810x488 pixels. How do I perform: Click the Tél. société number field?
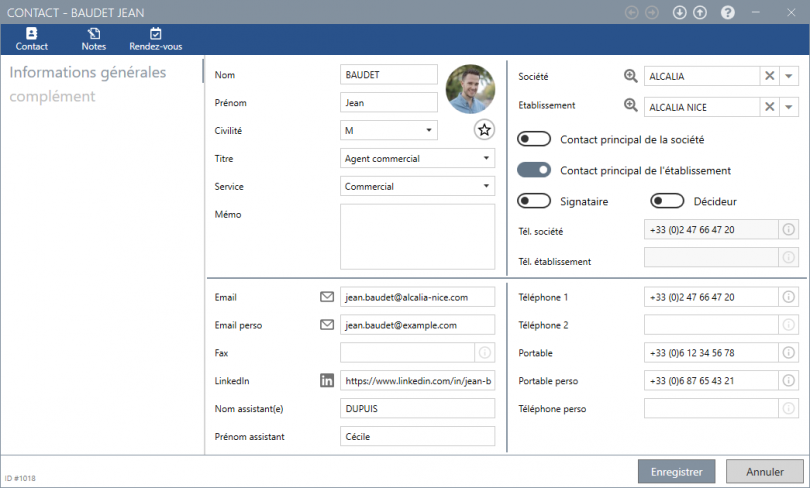[x=711, y=229]
